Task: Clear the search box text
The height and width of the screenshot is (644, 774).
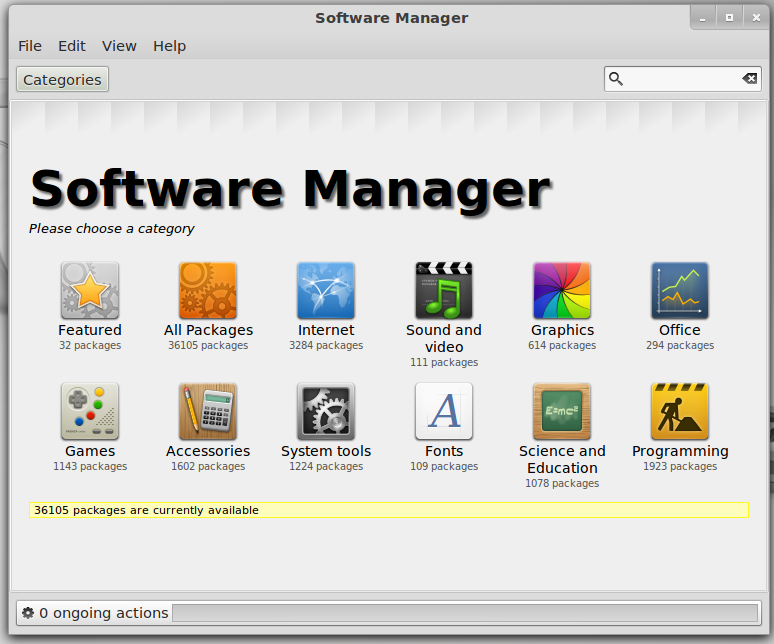Action: 749,79
